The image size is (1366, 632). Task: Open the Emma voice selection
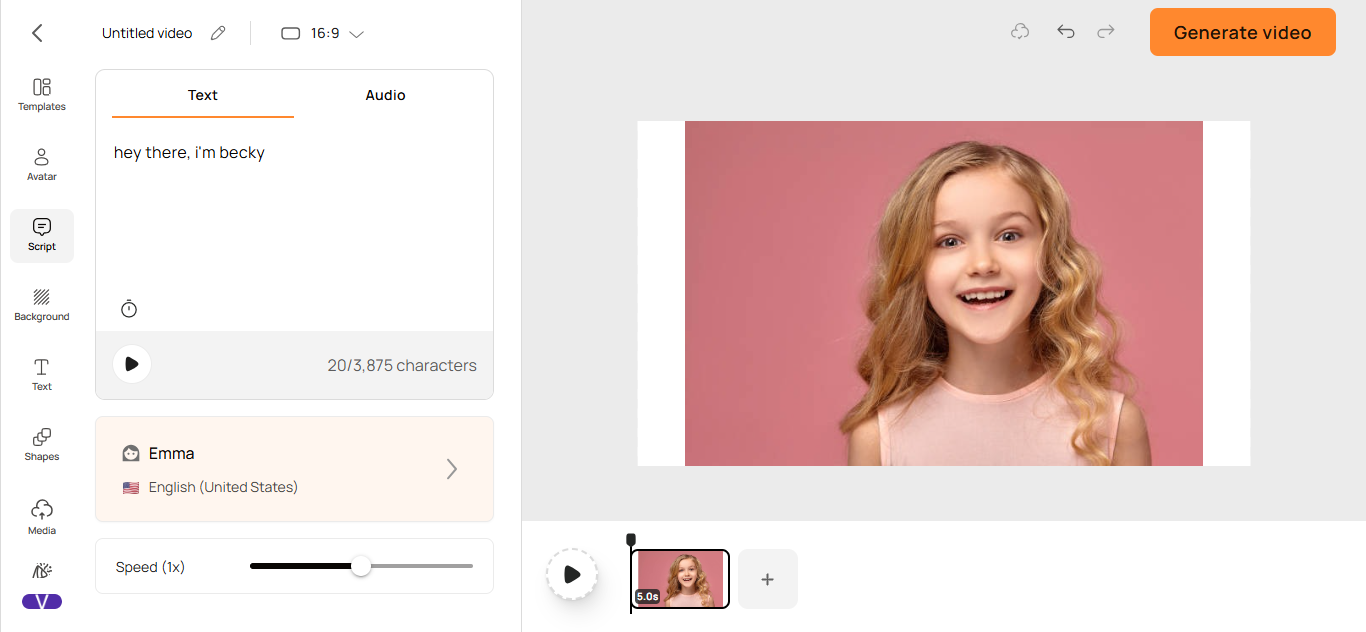[294, 469]
